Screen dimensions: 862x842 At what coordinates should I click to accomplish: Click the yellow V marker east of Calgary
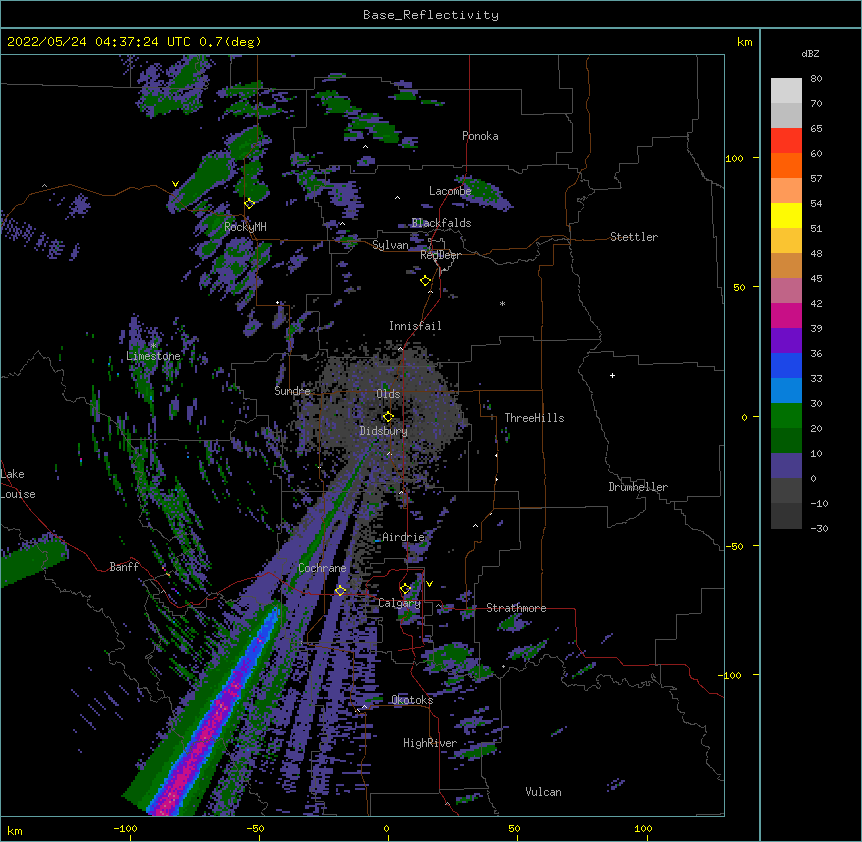[x=429, y=584]
